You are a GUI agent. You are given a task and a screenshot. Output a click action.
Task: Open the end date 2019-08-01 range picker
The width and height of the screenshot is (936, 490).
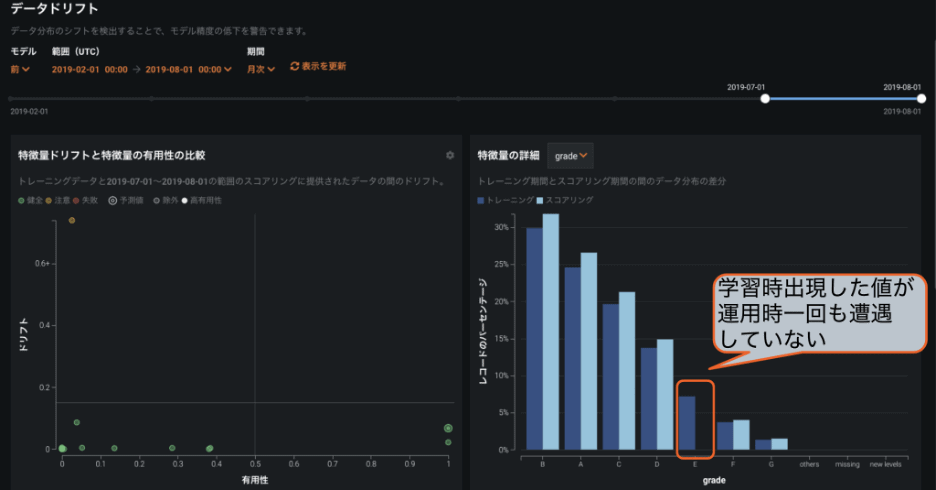189,69
